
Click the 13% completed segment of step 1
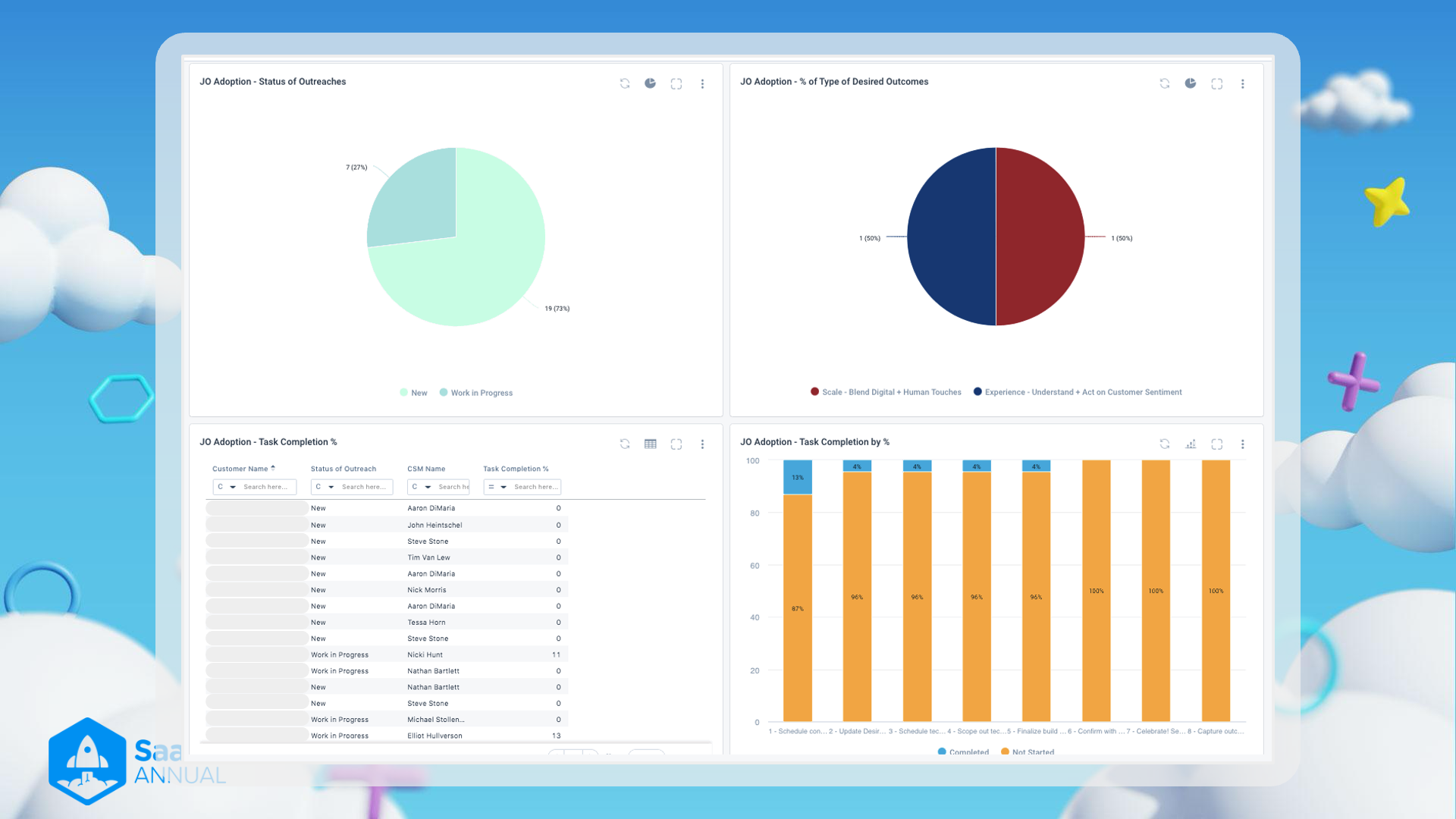click(x=797, y=477)
